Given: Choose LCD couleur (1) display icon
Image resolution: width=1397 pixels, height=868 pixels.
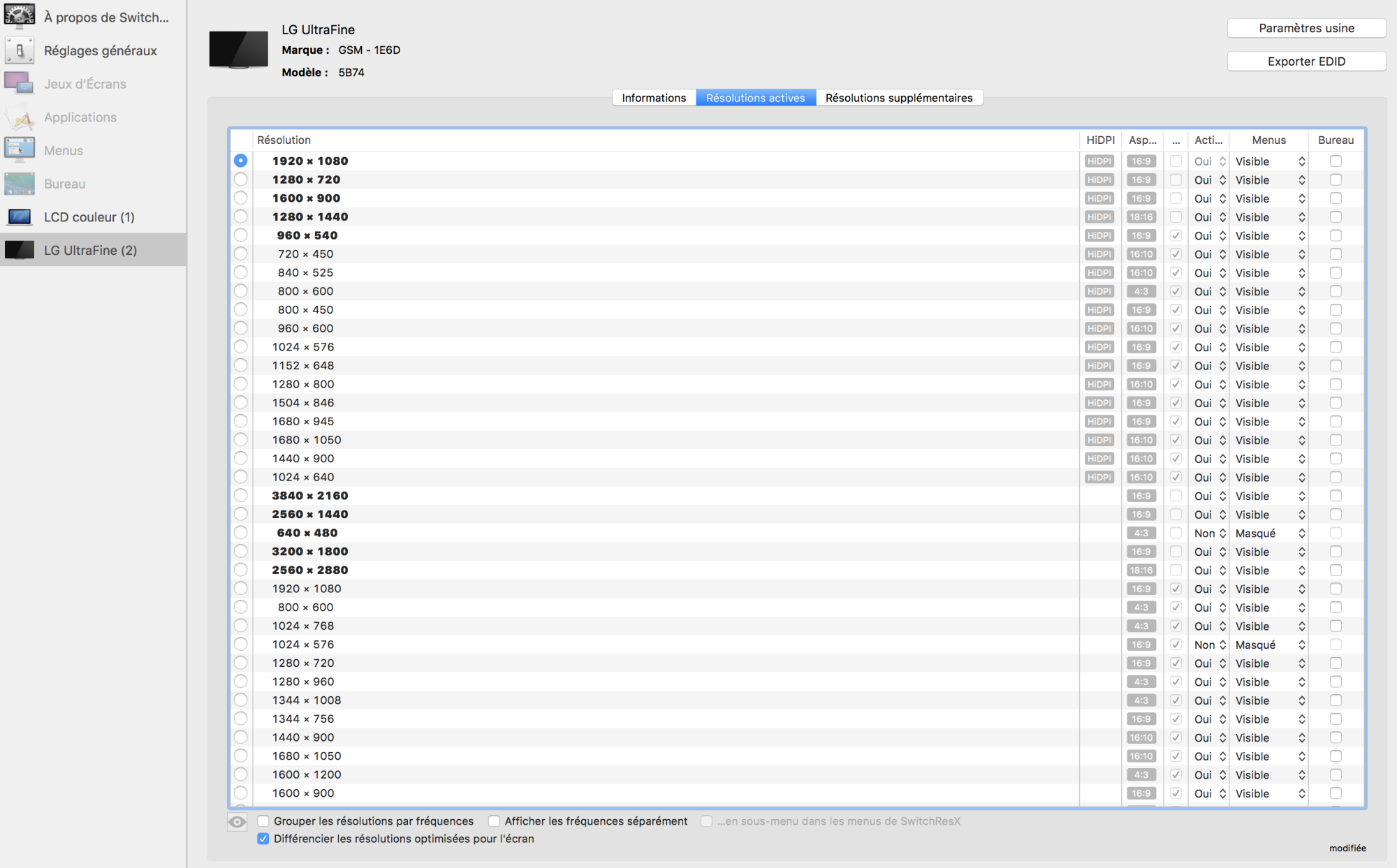Looking at the screenshot, I should 20,217.
